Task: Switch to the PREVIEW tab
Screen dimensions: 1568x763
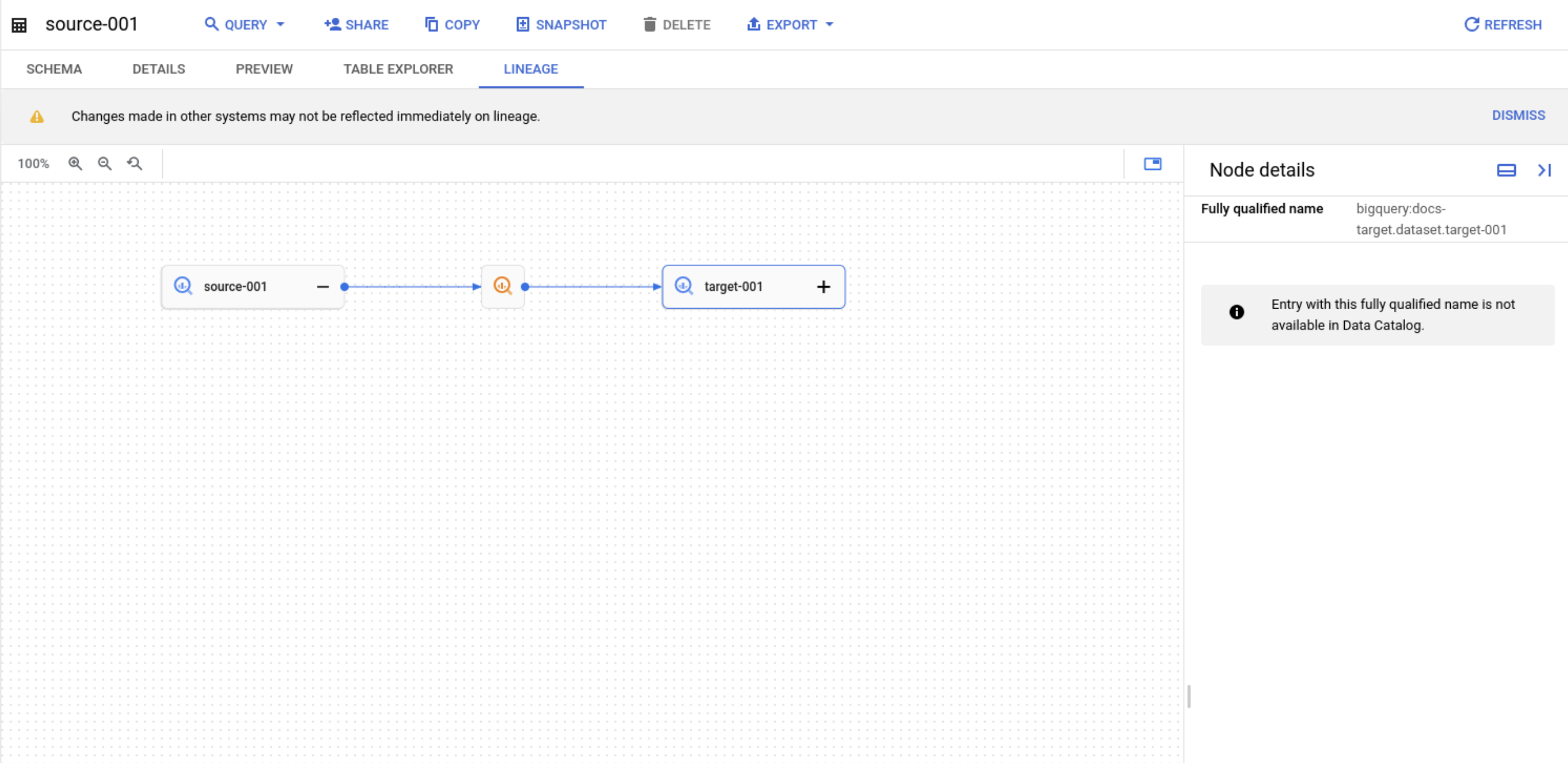Action: point(263,69)
